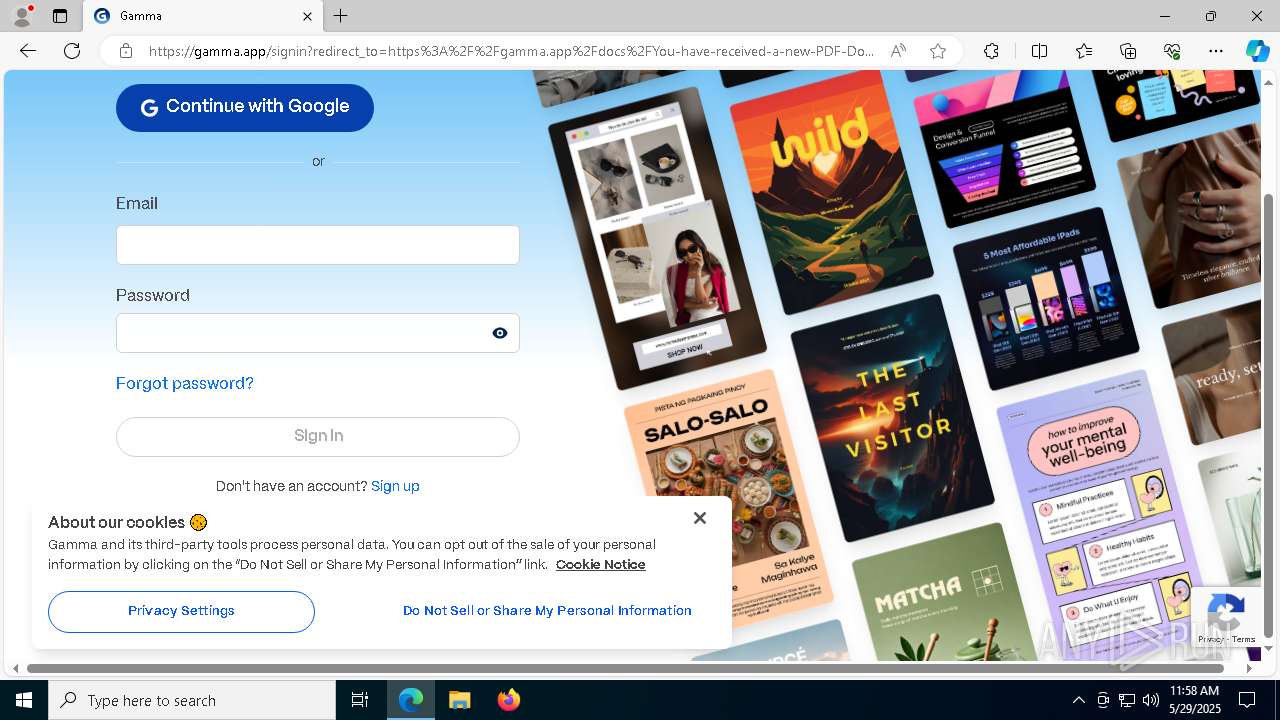1280x720 pixels.
Task: Activate Read aloud icon in address bar
Action: 899,51
